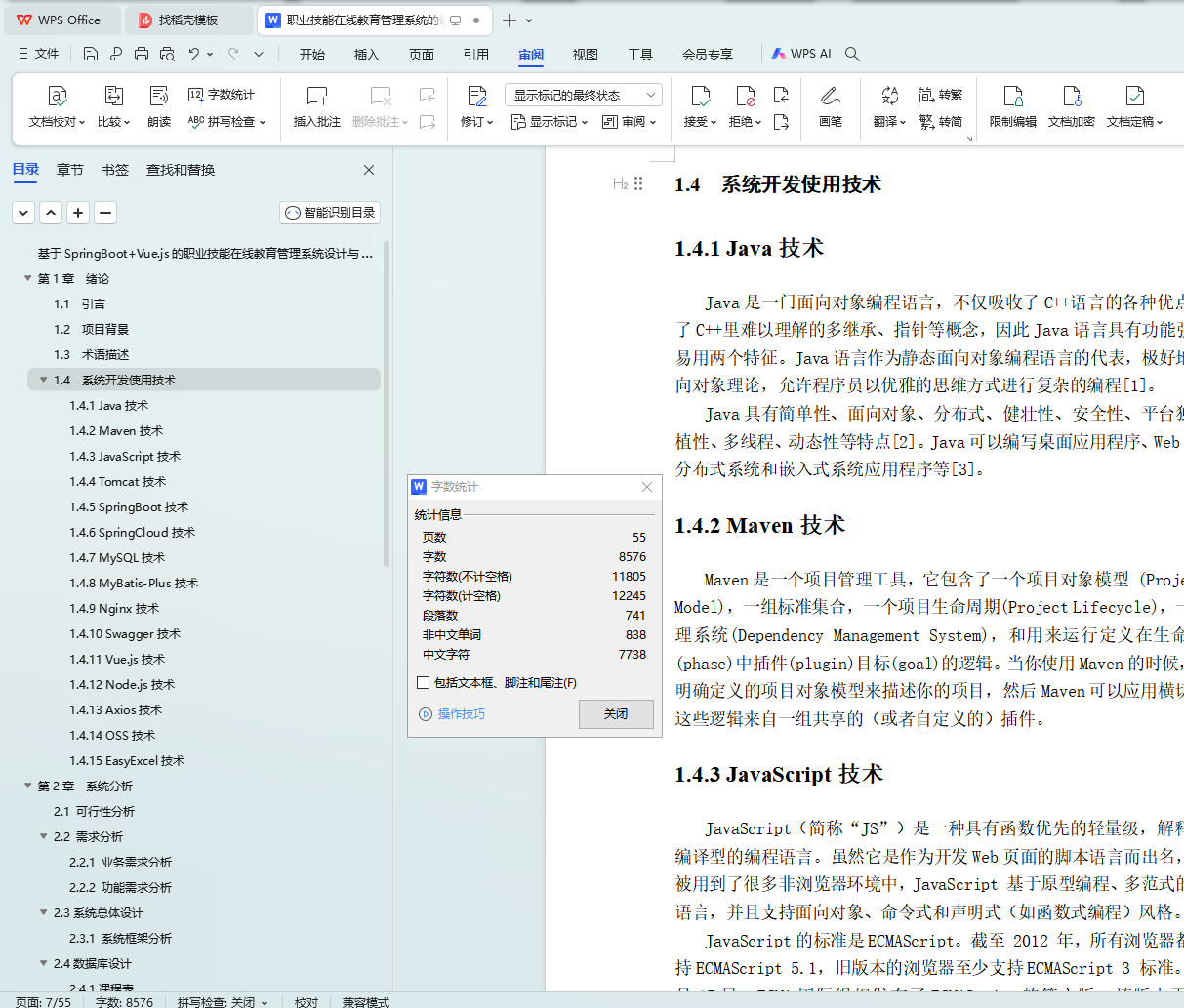
Task: Collapse the 第1章 绪论 tree node
Action: tap(28, 279)
